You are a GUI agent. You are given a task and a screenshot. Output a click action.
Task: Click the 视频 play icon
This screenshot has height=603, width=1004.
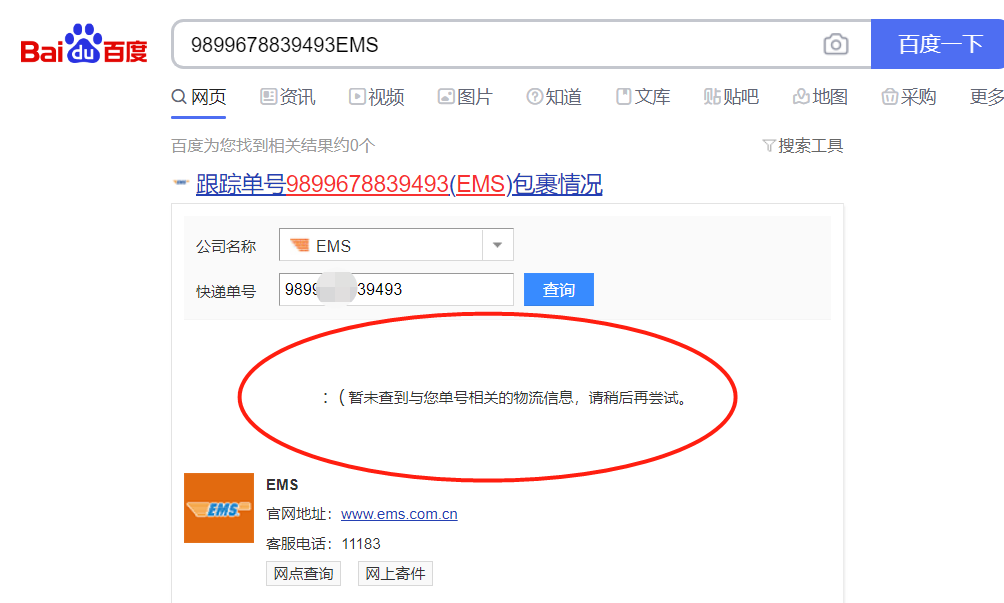[357, 97]
